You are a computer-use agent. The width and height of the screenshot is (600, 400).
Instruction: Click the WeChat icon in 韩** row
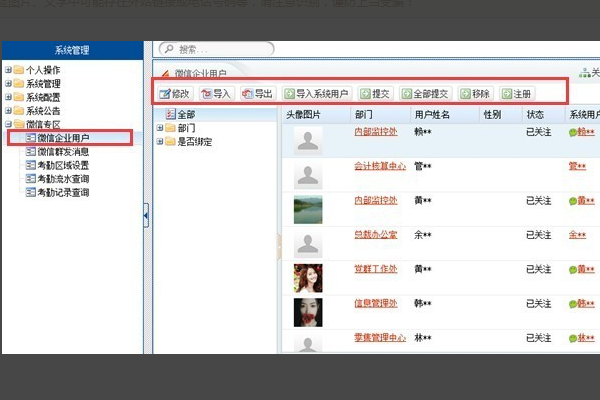(x=573, y=304)
